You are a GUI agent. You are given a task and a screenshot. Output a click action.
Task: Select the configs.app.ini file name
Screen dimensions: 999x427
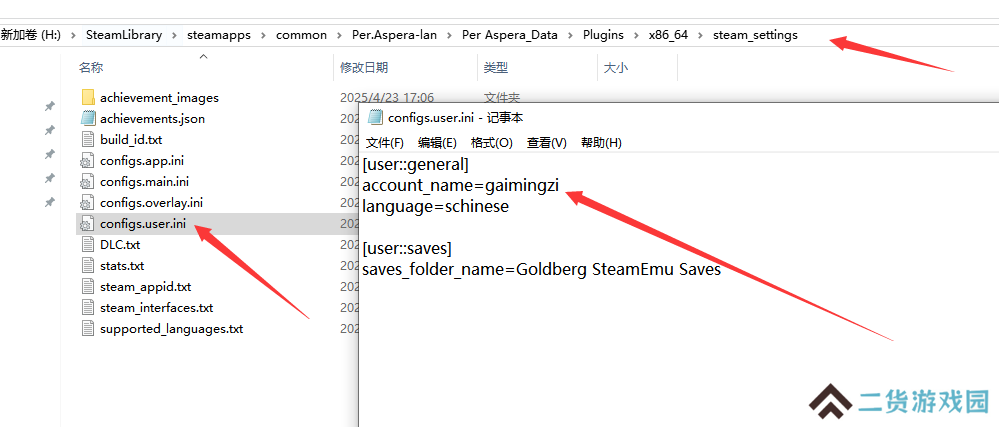[x=142, y=161]
